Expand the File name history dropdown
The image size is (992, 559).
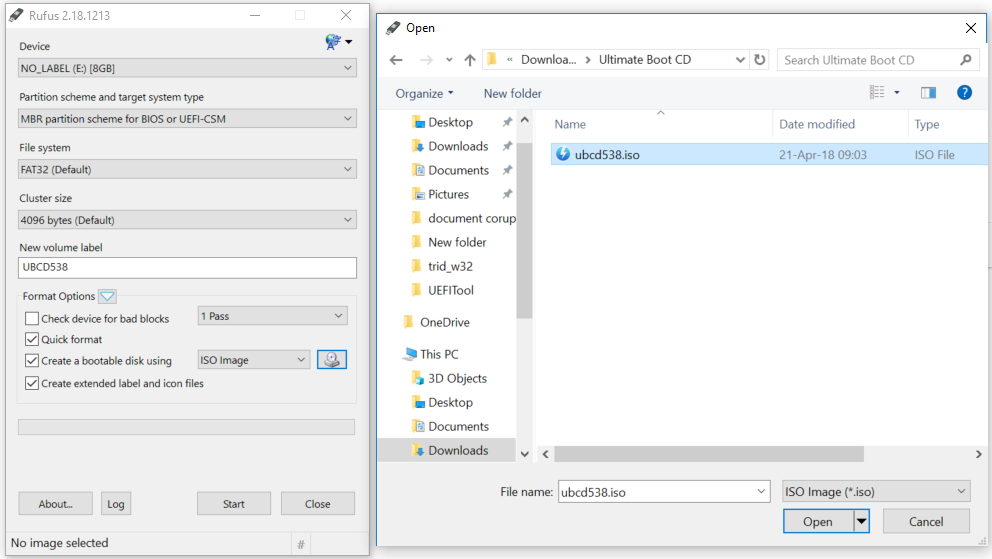(760, 491)
